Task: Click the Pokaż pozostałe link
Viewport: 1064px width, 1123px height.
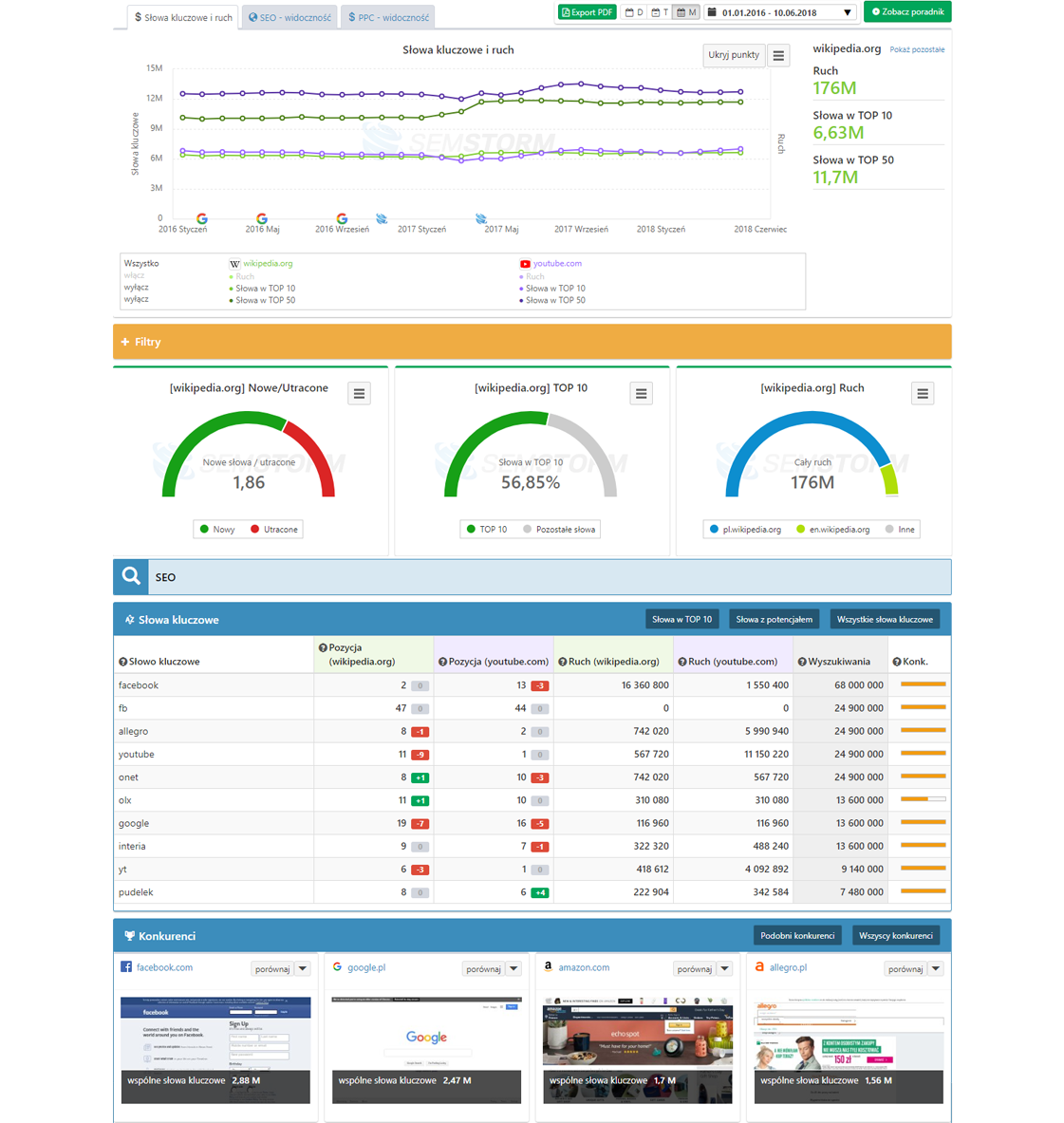Action: [916, 49]
